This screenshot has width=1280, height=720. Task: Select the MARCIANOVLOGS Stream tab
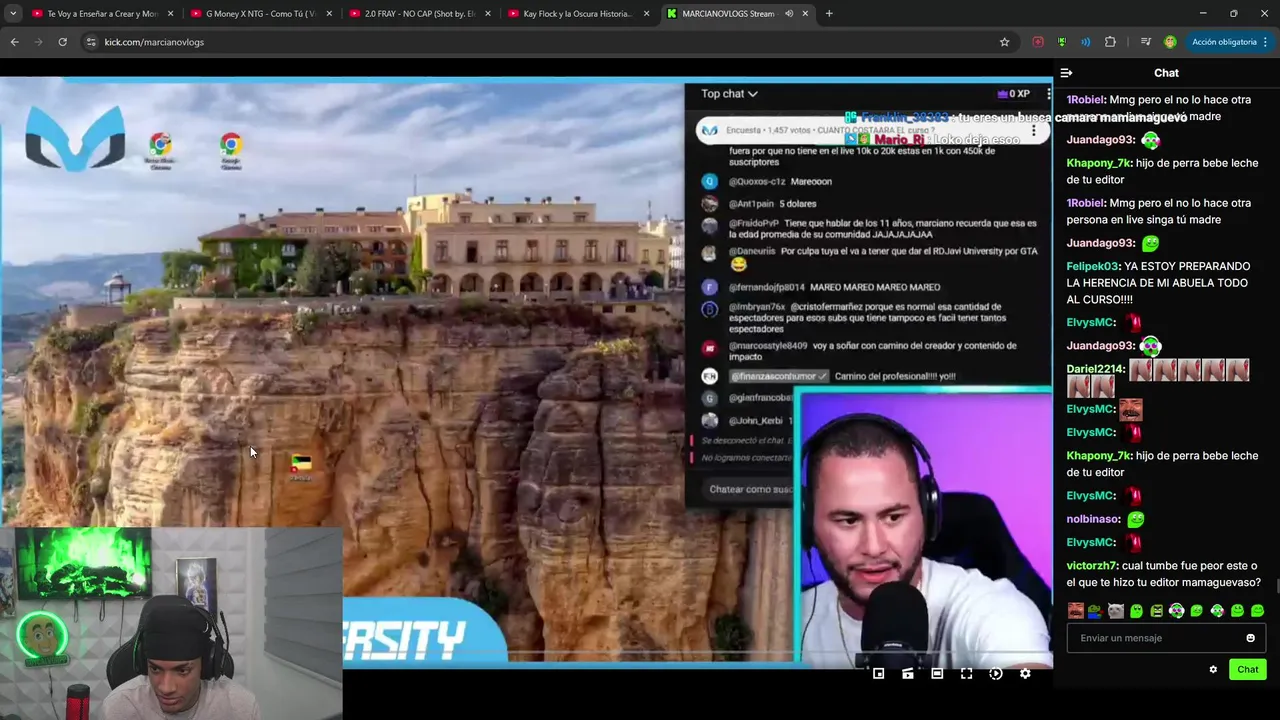click(x=738, y=14)
